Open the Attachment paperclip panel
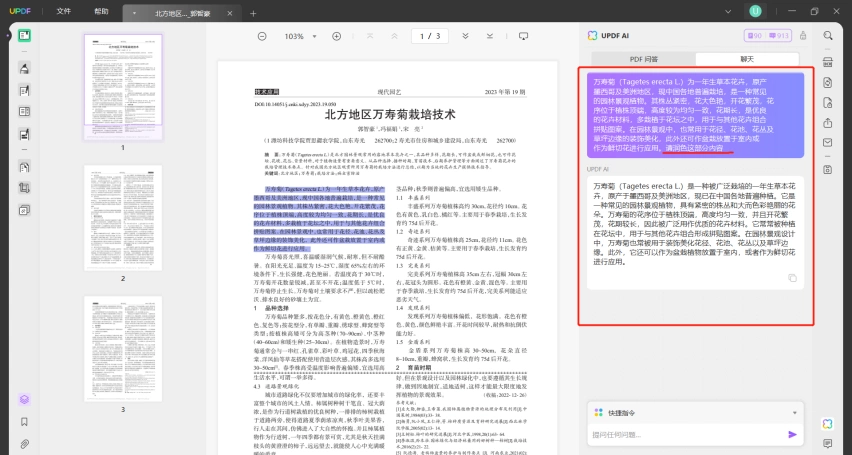This screenshot has height=455, width=852. coord(24,444)
